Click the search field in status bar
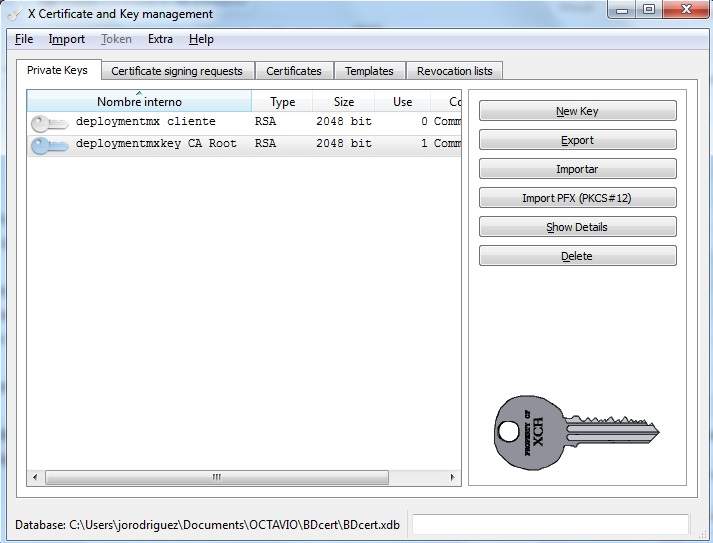Viewport: 713px width, 543px height. pos(550,524)
